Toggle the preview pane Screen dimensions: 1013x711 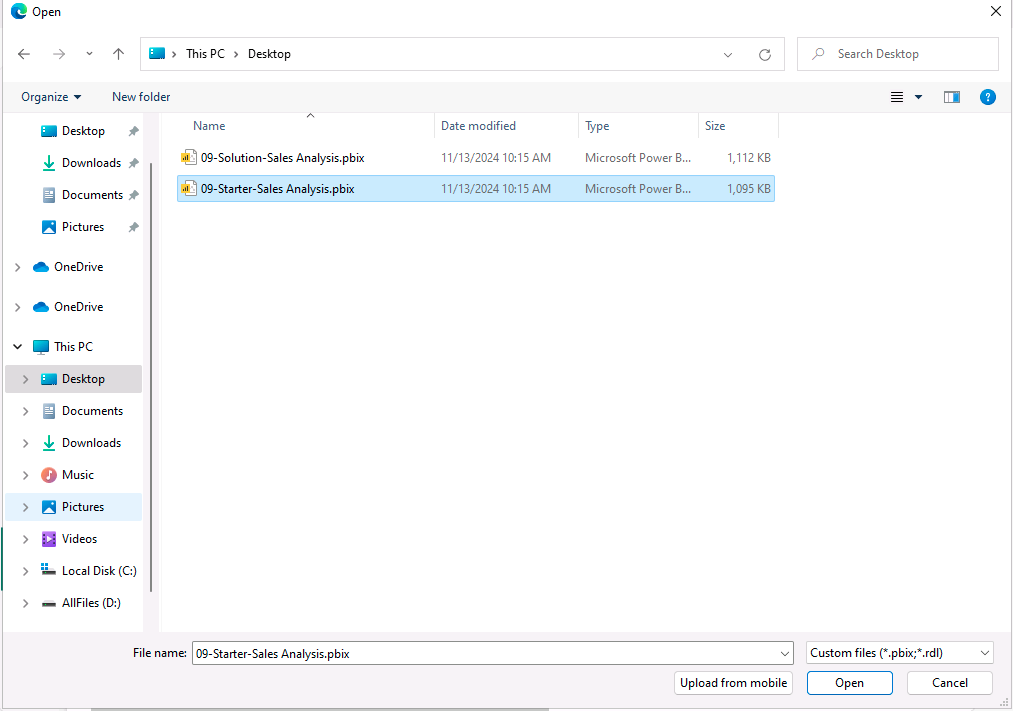pos(952,98)
